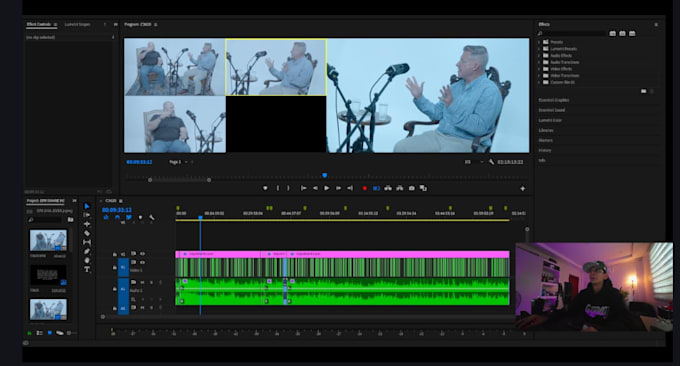Click Program monitor playhead marker

(324, 175)
